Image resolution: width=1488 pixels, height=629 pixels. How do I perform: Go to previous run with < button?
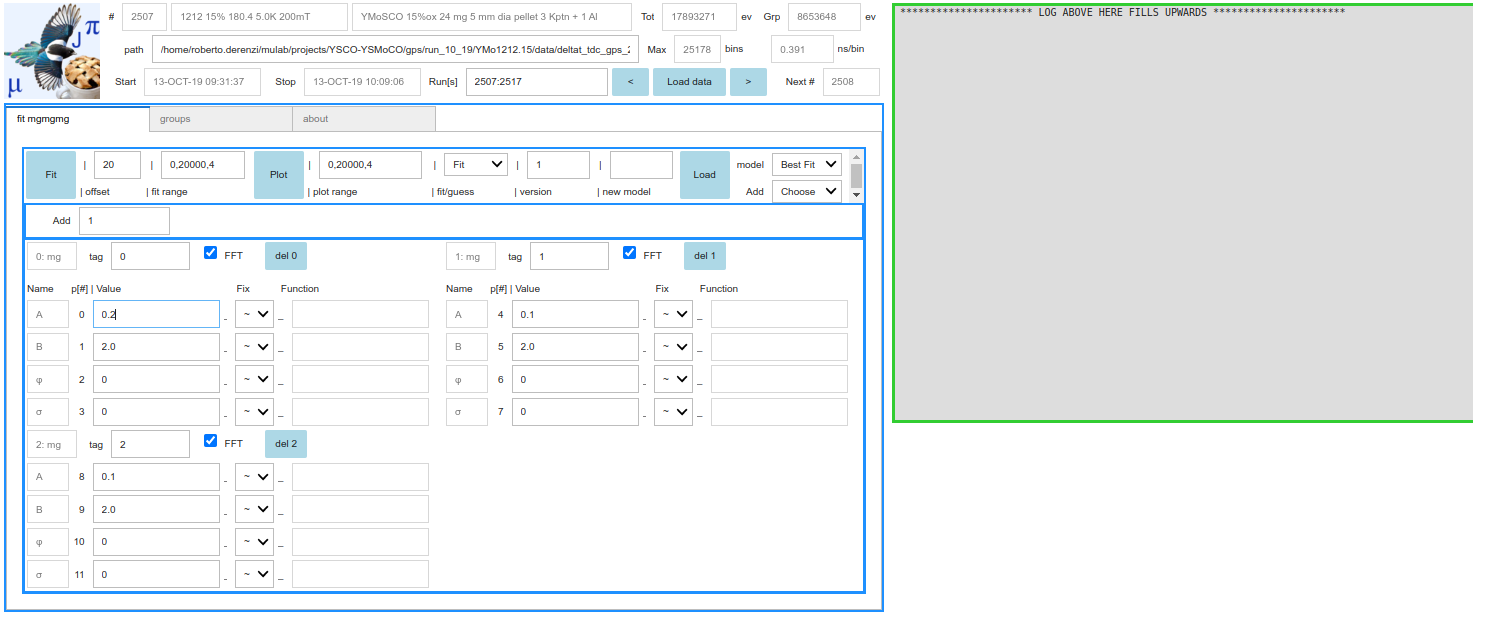click(x=630, y=82)
